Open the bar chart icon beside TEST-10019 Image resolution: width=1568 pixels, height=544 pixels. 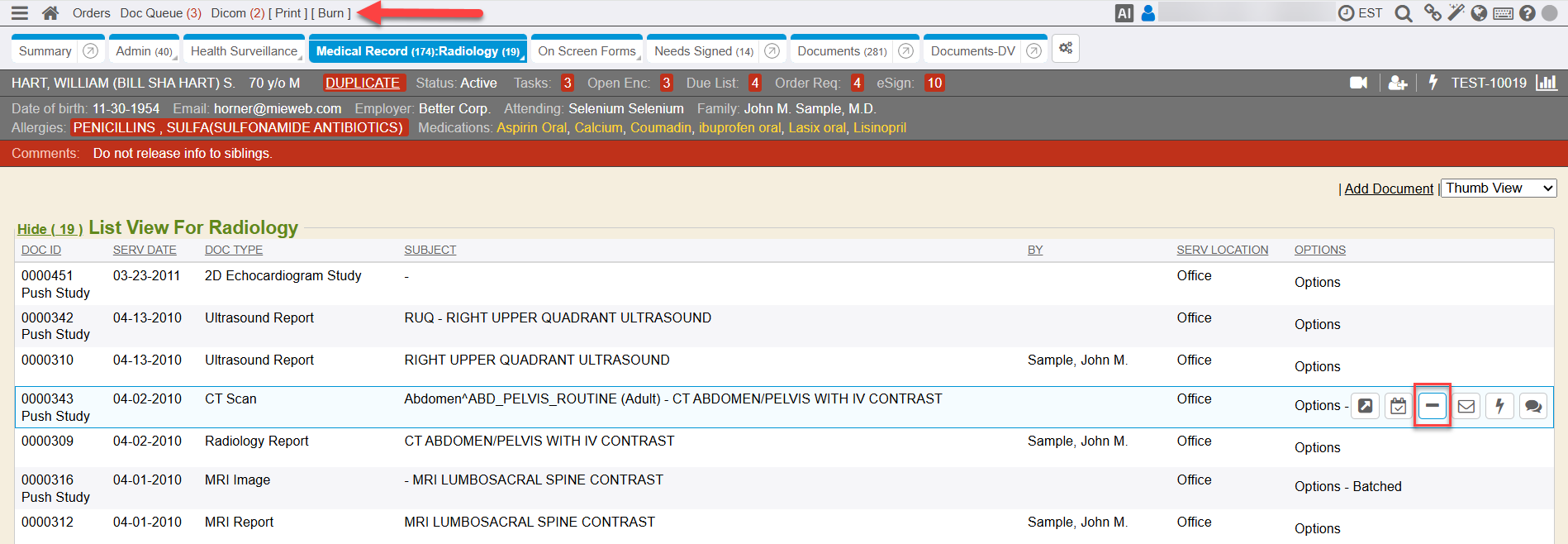(1546, 83)
